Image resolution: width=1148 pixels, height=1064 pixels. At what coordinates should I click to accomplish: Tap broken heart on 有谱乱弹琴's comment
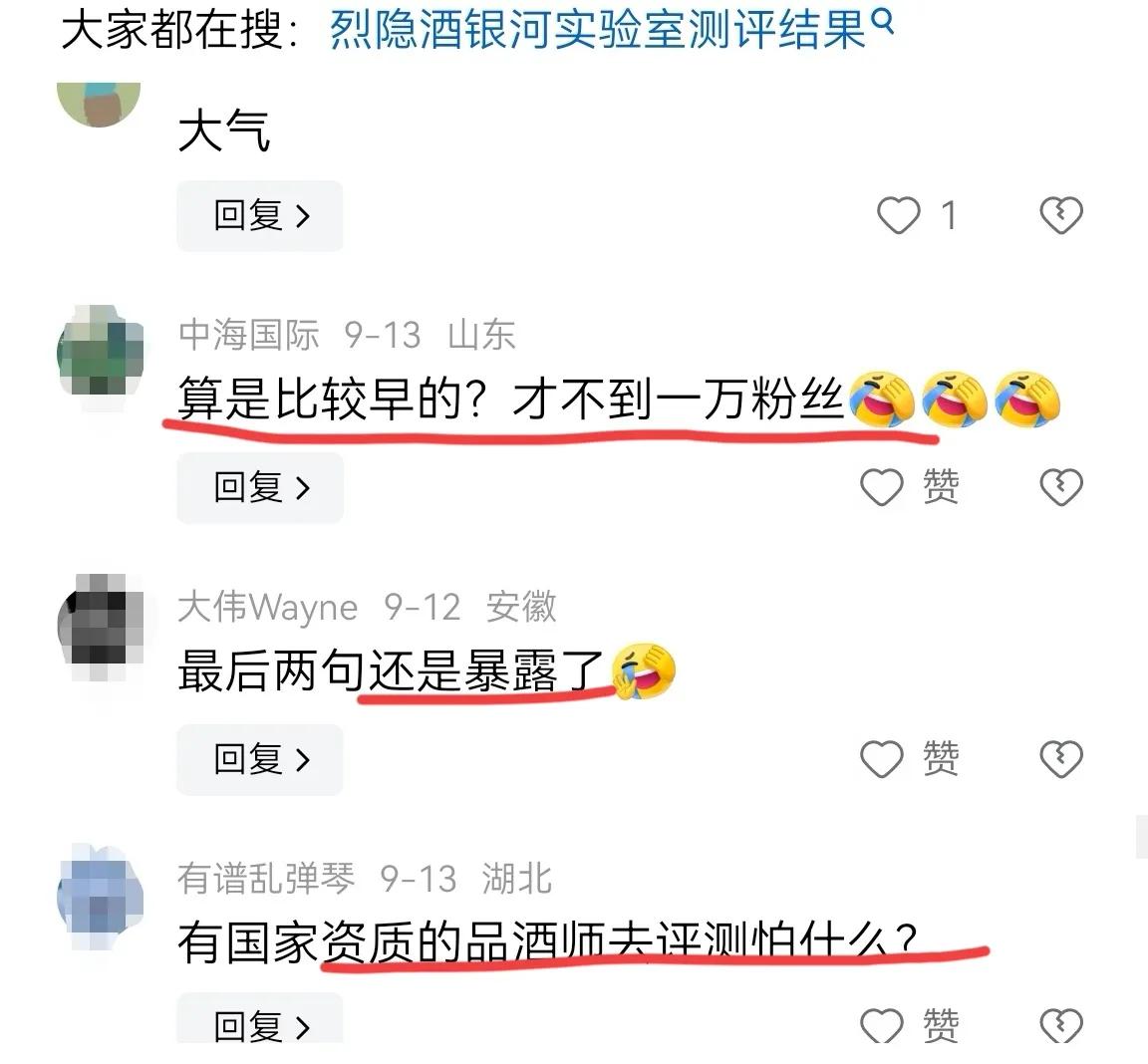1061,1025
